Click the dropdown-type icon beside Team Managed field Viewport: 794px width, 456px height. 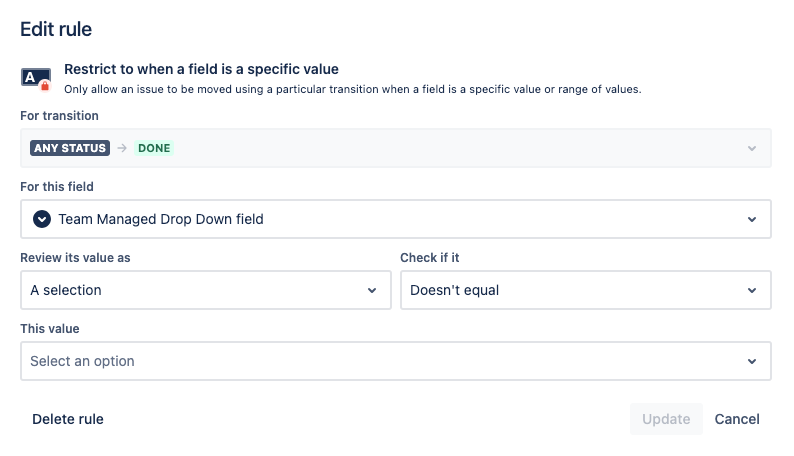click(42, 219)
